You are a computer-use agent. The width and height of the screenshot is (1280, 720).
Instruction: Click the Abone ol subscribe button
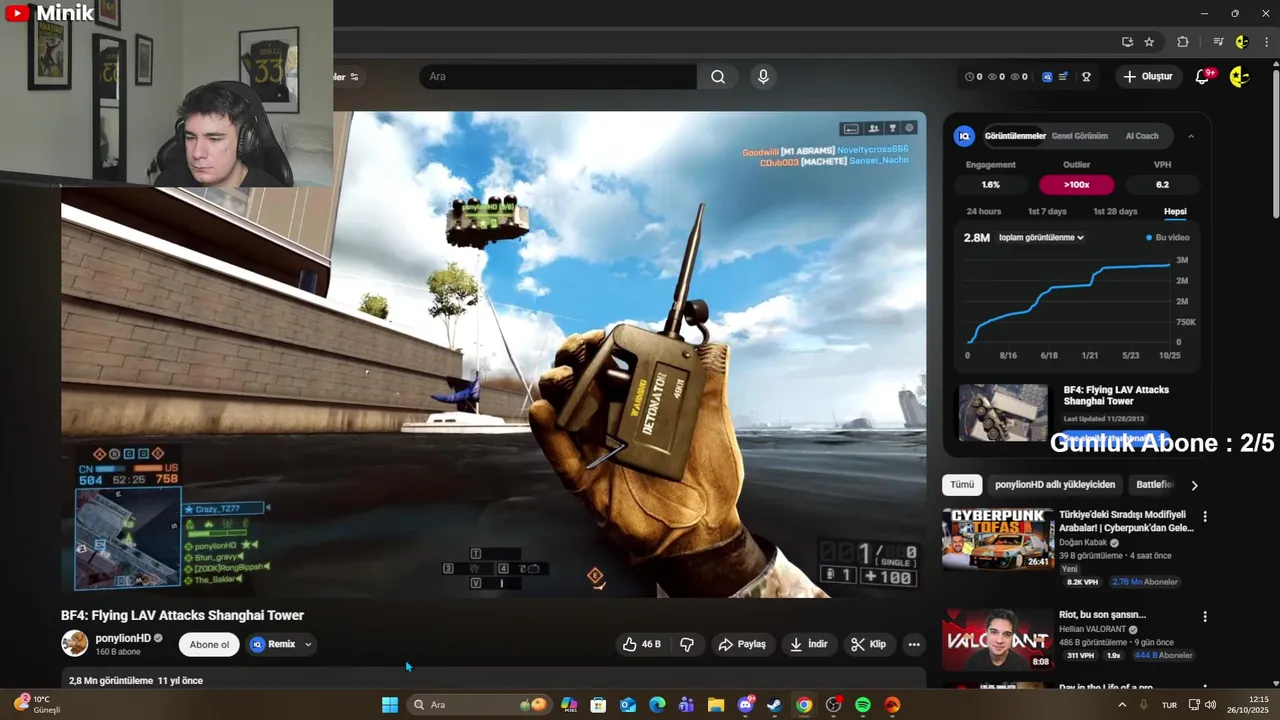210,645
